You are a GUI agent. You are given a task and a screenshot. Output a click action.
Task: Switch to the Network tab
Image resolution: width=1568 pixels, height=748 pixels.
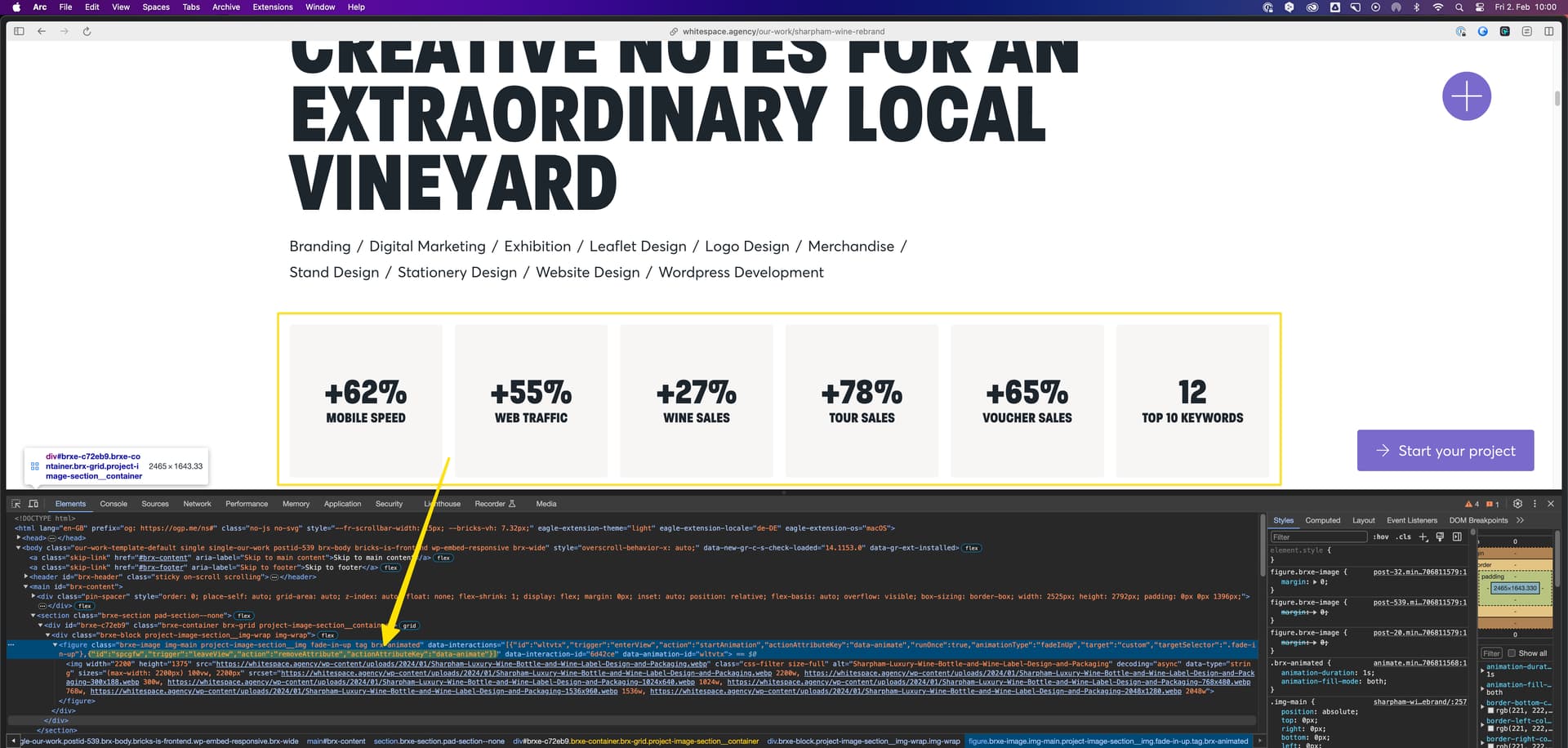(197, 504)
